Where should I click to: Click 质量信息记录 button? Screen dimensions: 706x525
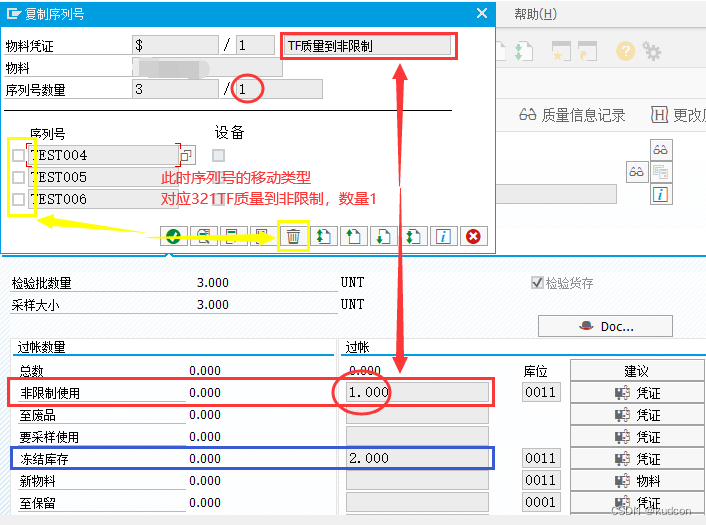coord(572,115)
